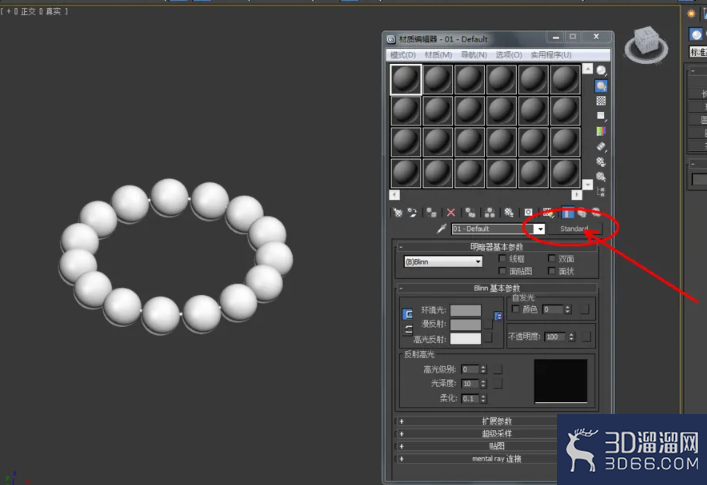Toggle the Show End Result icon

point(568,212)
